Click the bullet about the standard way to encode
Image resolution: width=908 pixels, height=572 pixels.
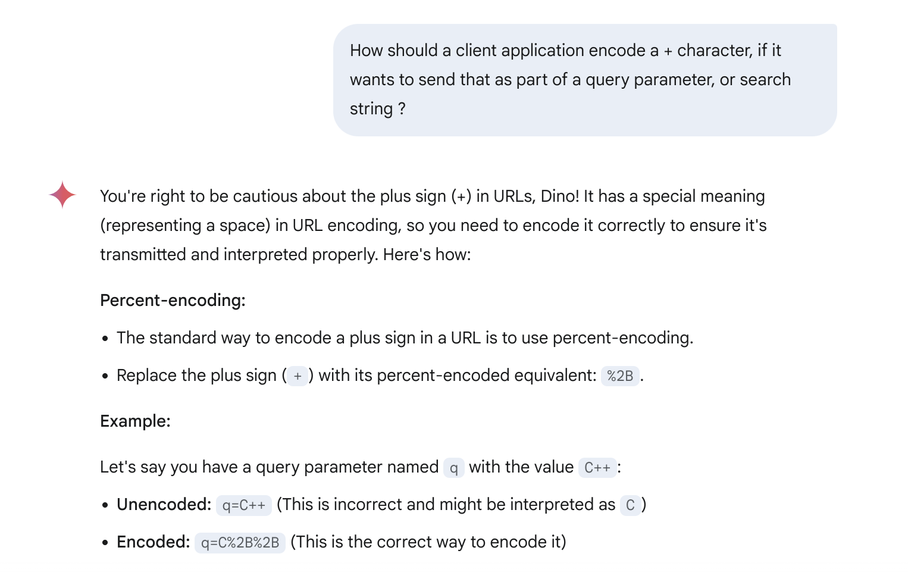(x=405, y=338)
